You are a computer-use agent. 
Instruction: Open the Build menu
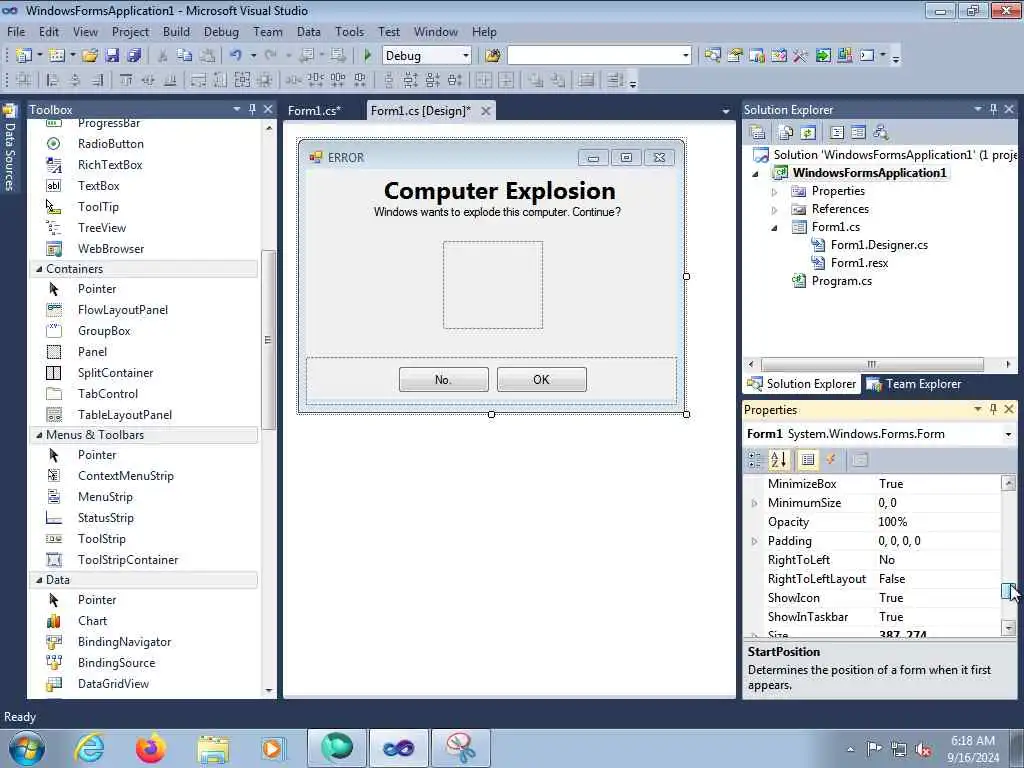point(176,31)
